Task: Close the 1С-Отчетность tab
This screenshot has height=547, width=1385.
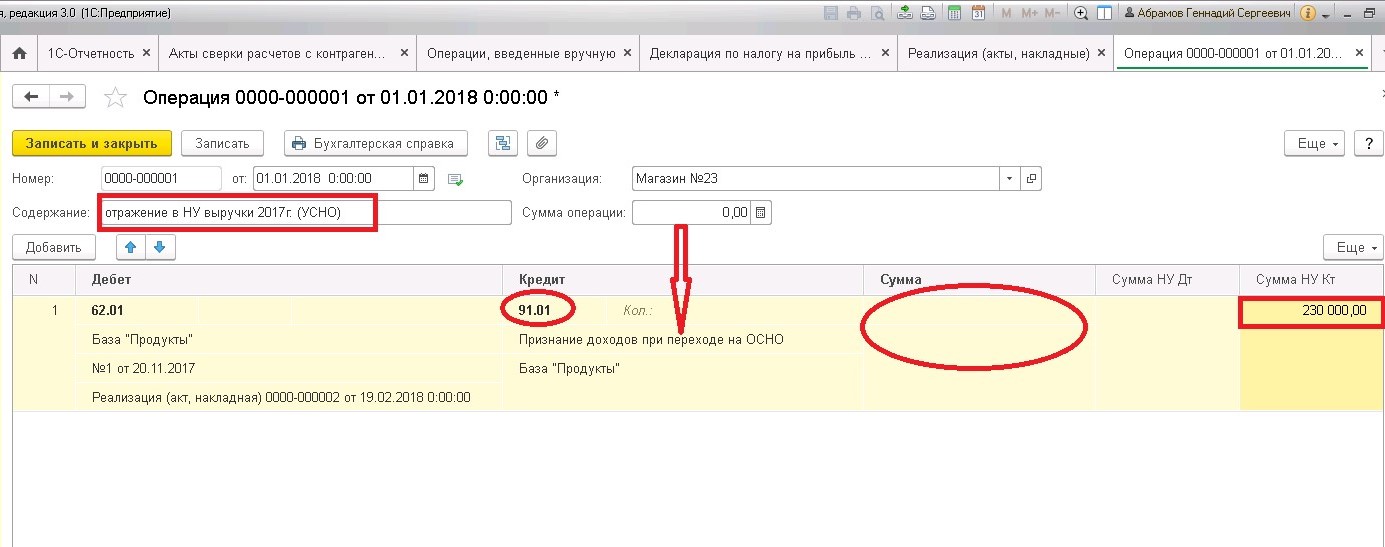Action: [x=146, y=54]
